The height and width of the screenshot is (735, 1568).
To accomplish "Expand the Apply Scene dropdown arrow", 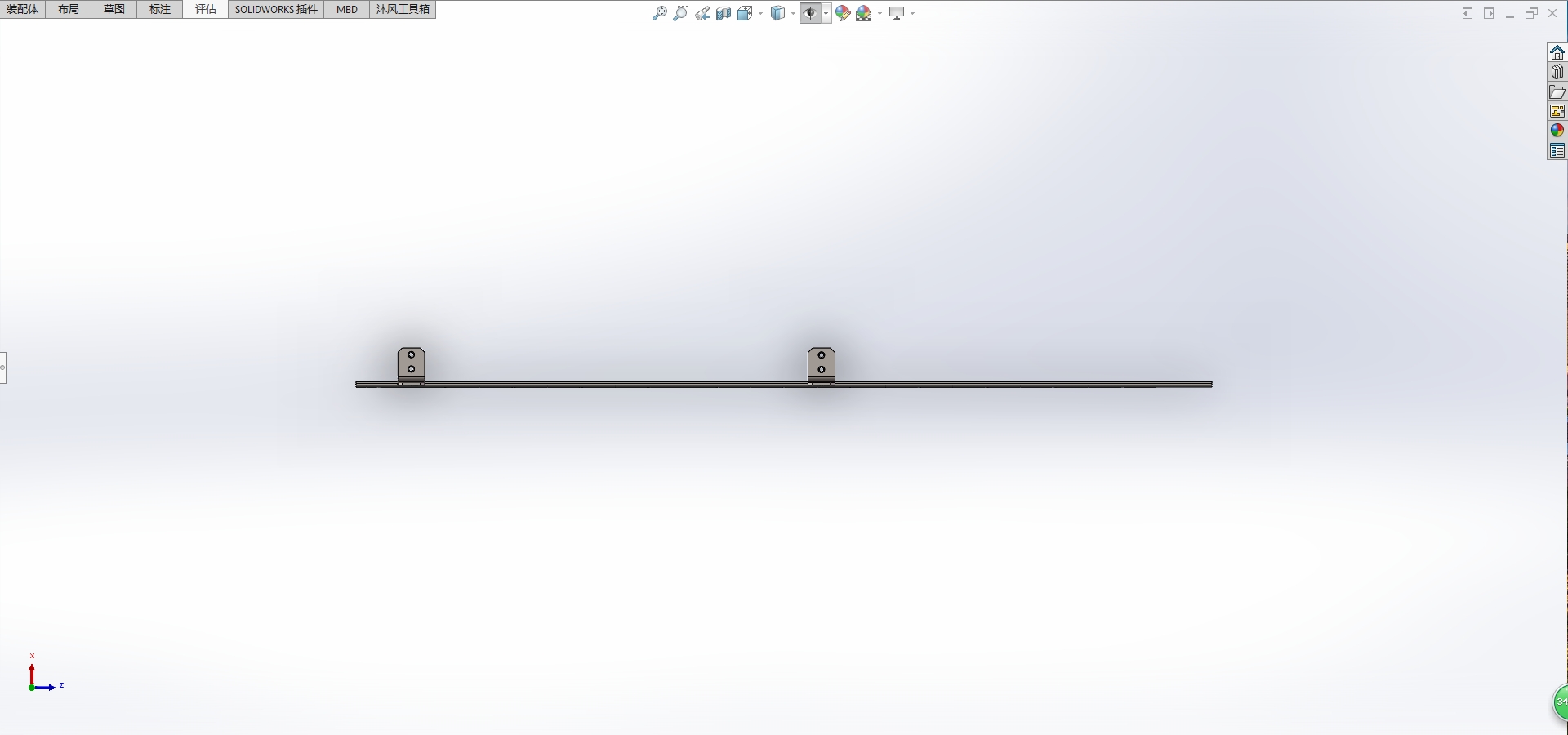I will pos(880,13).
